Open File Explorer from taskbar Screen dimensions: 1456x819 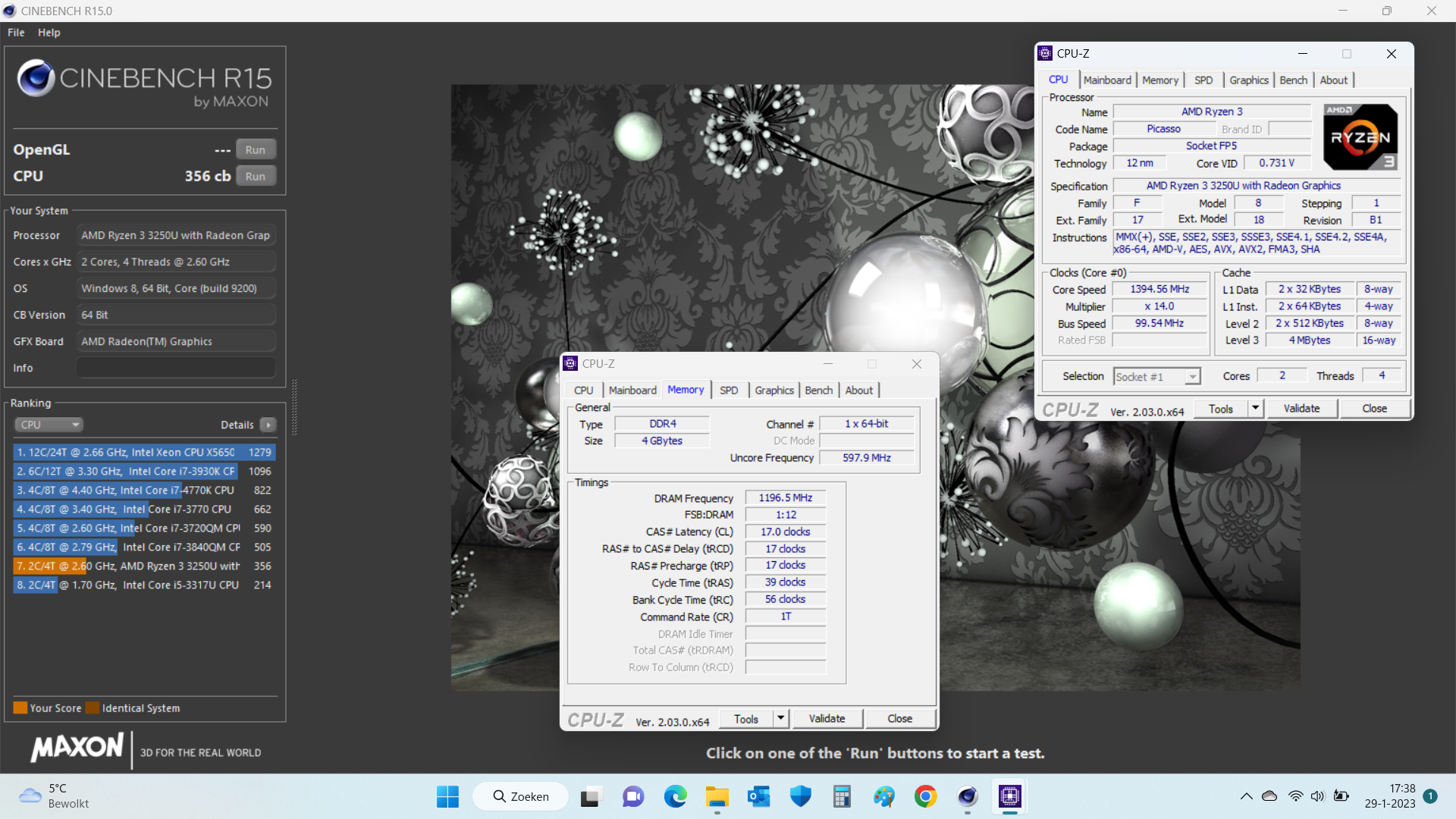tap(717, 797)
